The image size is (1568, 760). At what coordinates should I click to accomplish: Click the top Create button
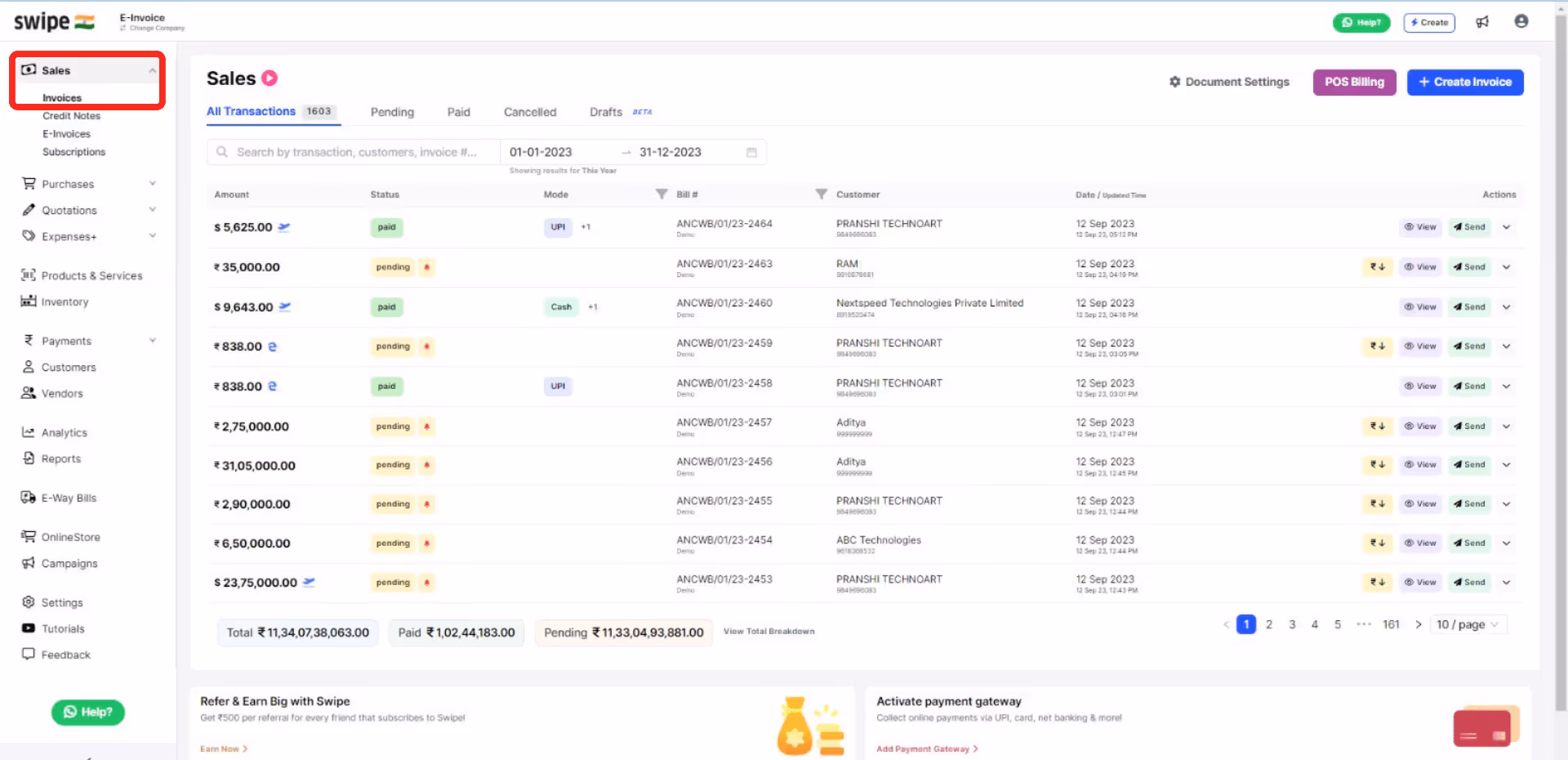pyautogui.click(x=1429, y=23)
